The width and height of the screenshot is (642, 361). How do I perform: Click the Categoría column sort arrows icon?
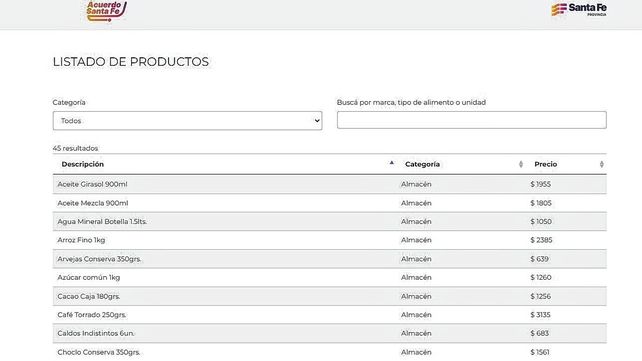tap(521, 164)
